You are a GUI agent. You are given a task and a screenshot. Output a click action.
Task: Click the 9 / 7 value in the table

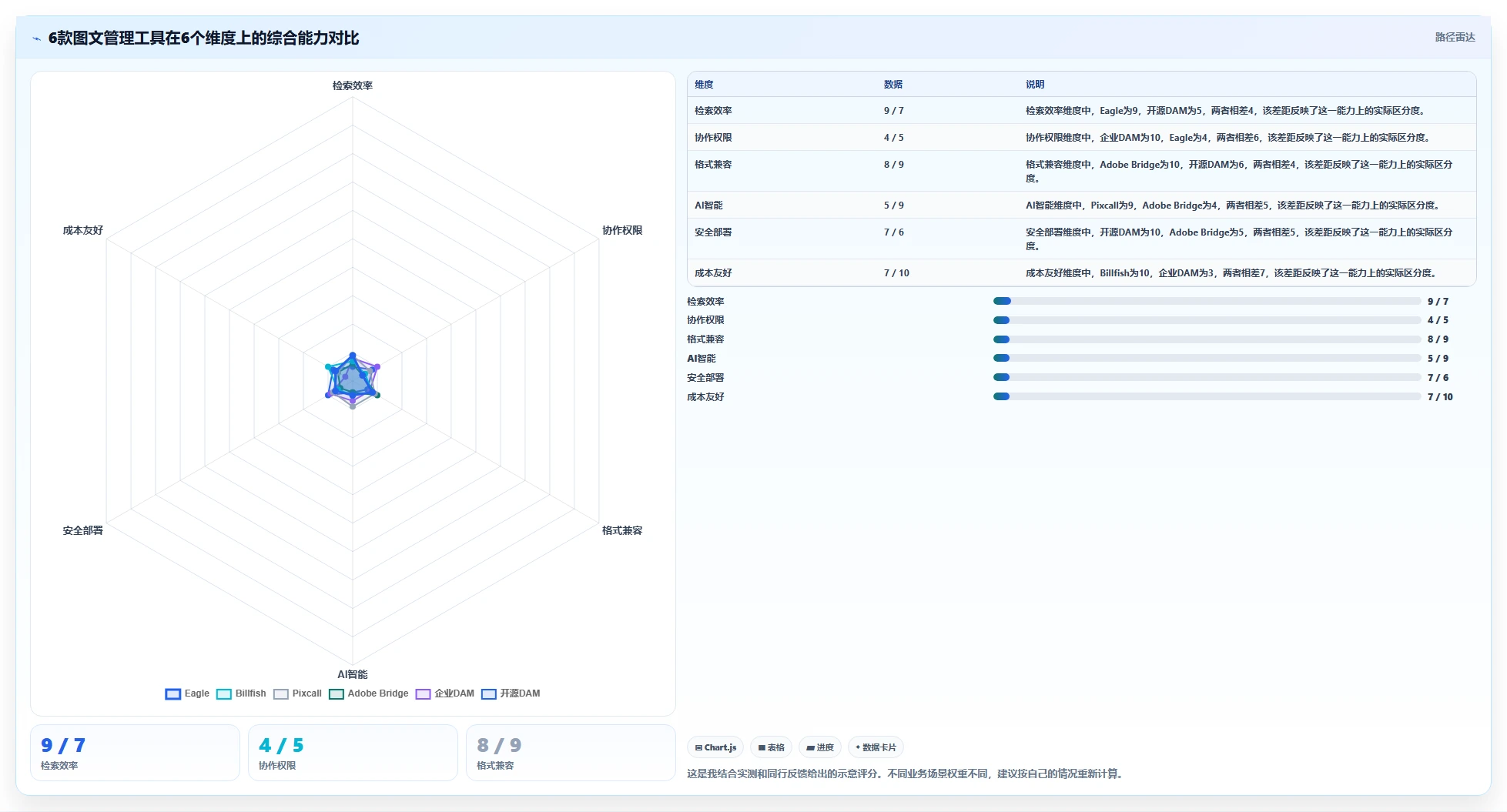894,111
